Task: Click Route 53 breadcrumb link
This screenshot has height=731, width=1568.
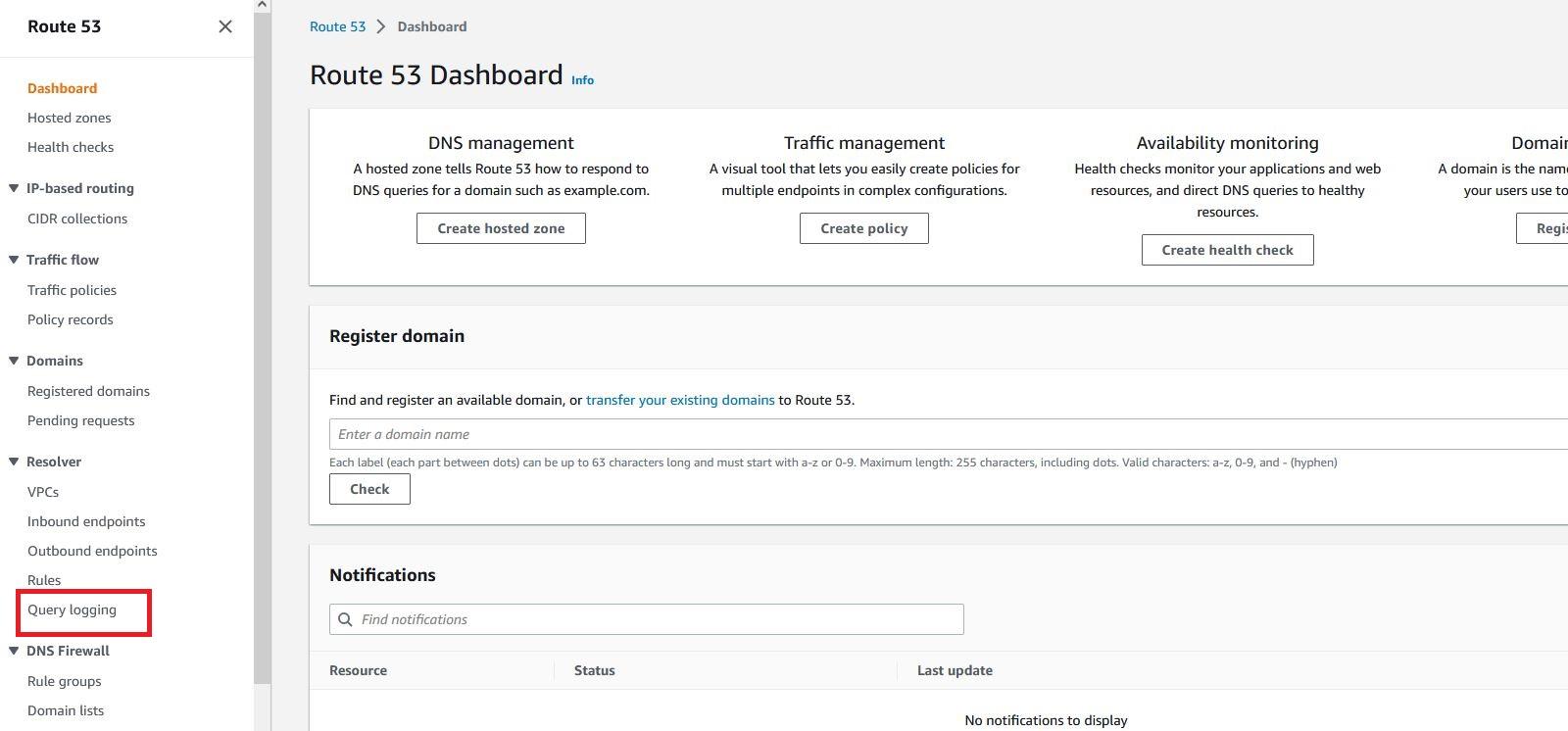Action: point(337,26)
